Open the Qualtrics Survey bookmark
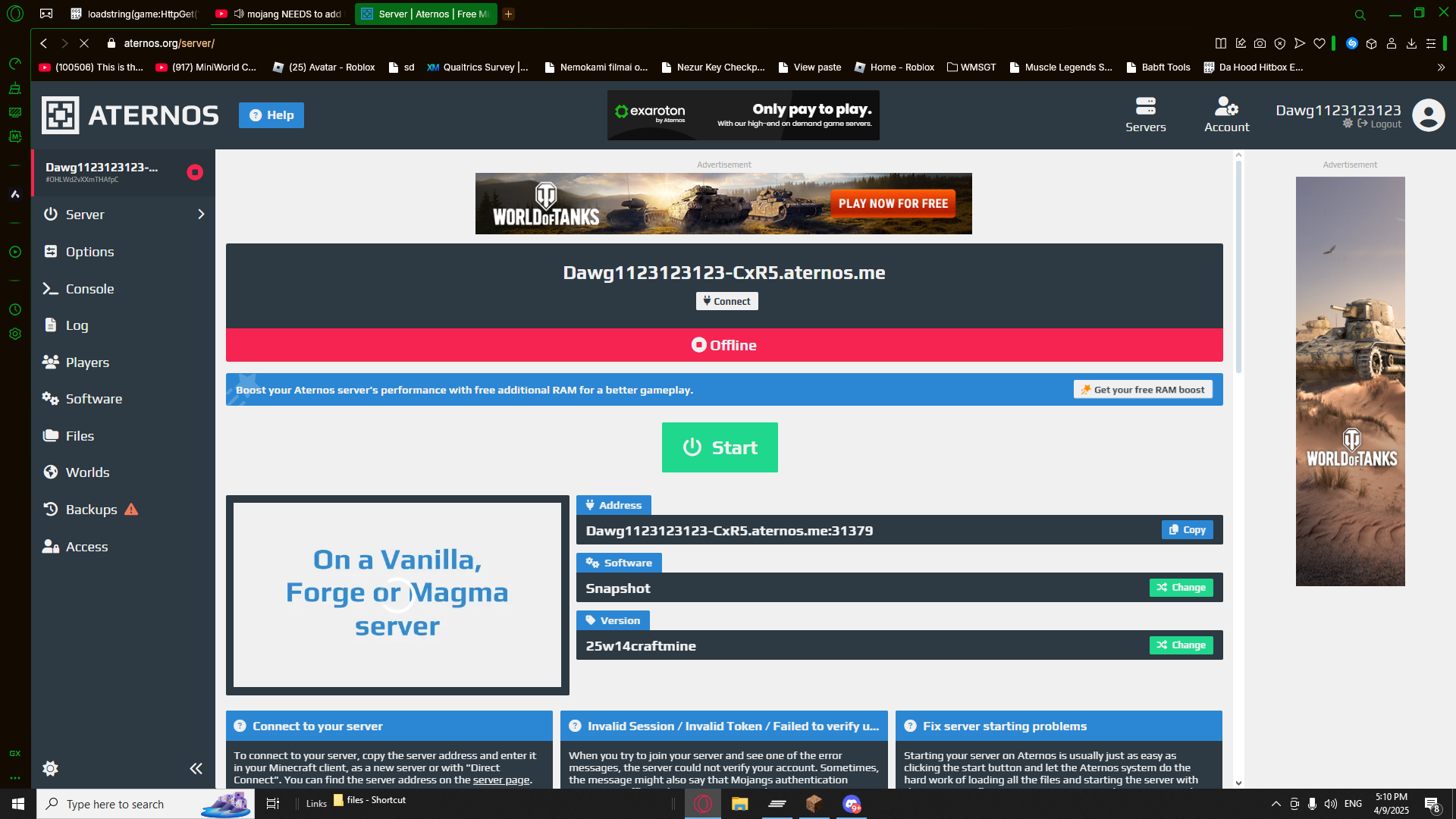This screenshot has width=1456, height=819. click(x=478, y=67)
